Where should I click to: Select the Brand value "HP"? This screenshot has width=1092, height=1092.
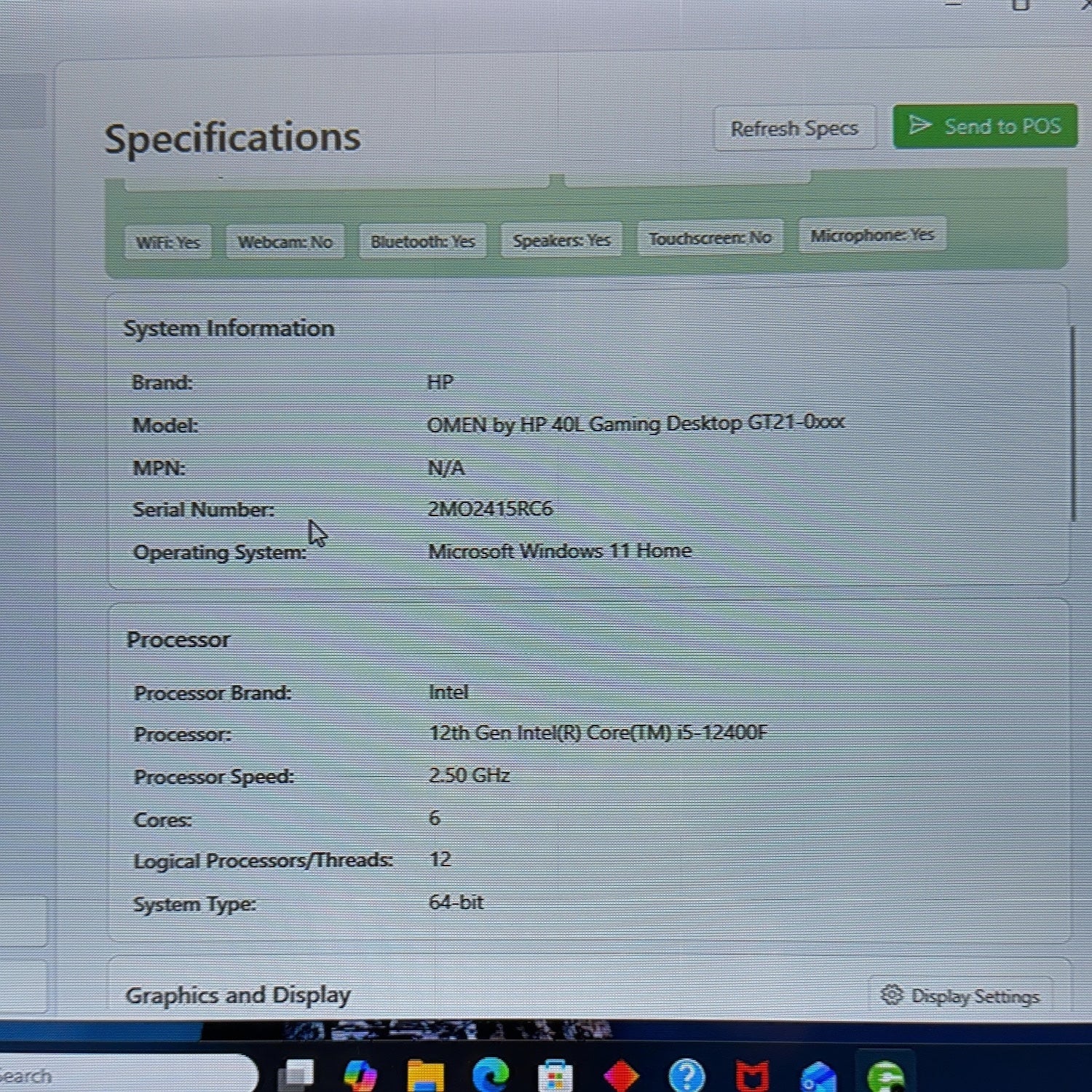440,382
